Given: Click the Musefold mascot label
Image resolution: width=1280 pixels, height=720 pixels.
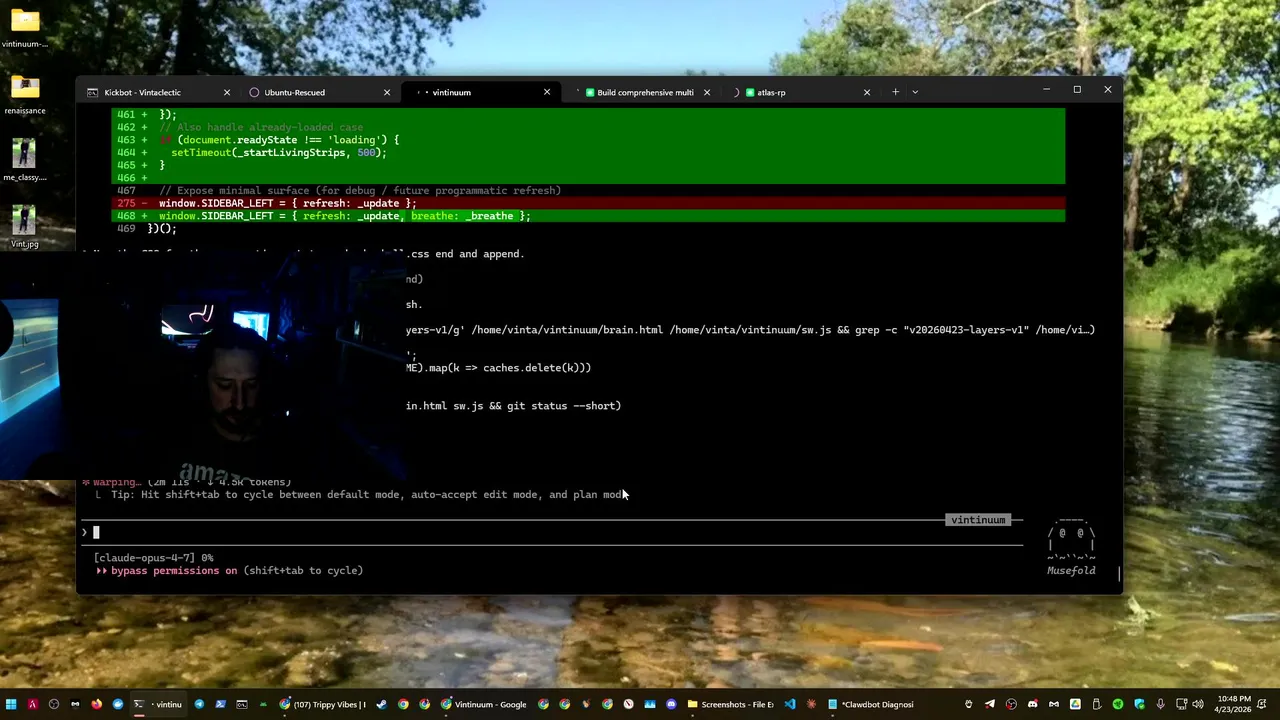Looking at the screenshot, I should (1071, 570).
